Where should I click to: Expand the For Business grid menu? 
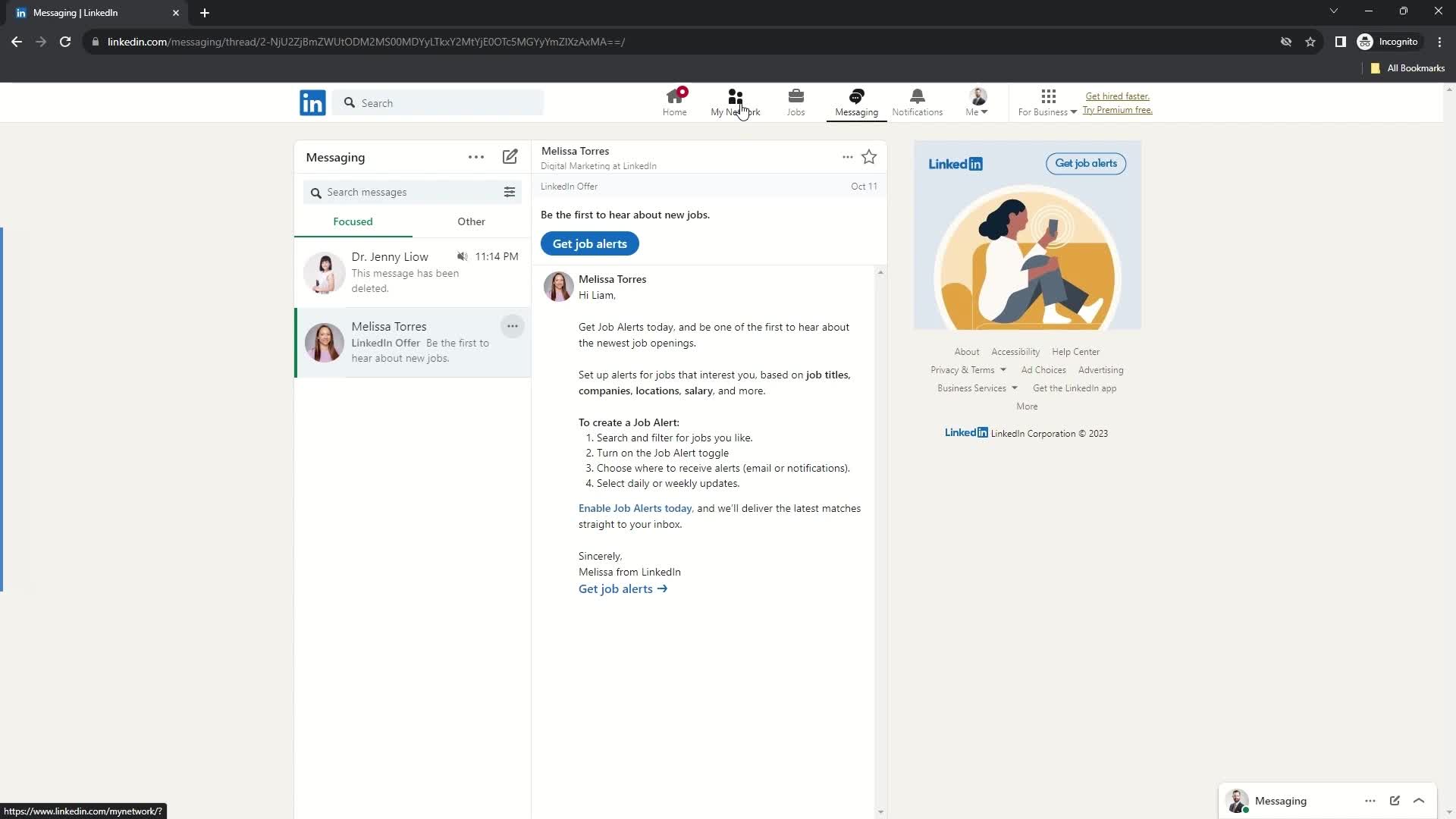[x=1047, y=102]
